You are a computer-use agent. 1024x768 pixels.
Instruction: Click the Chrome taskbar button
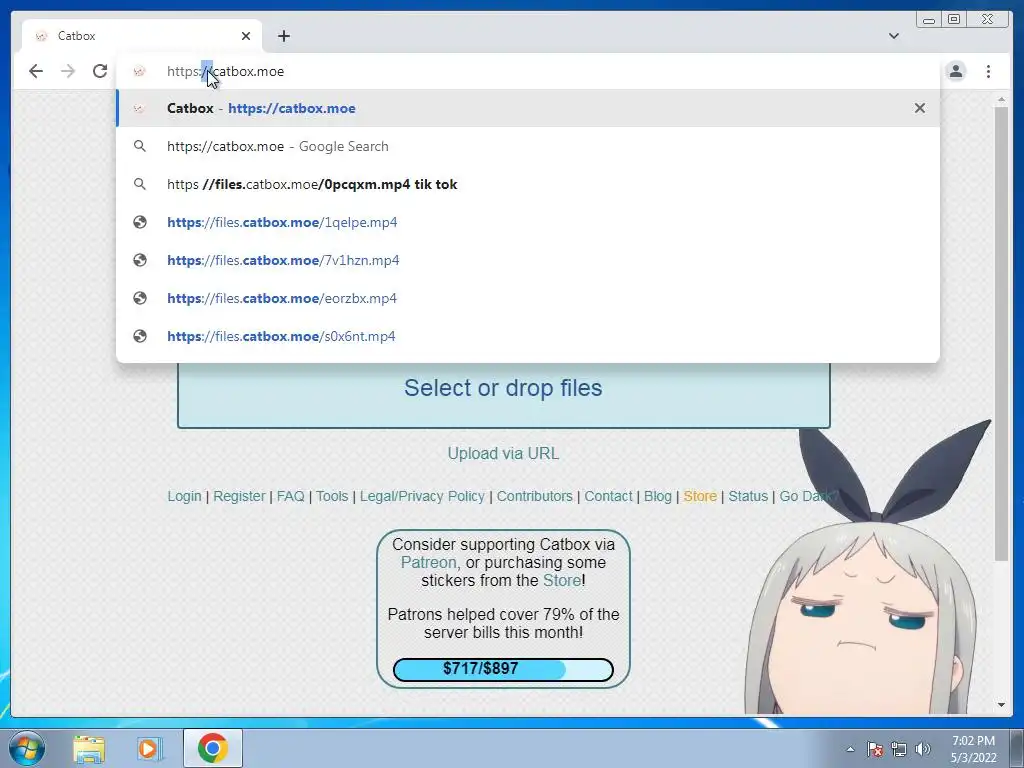tap(213, 748)
